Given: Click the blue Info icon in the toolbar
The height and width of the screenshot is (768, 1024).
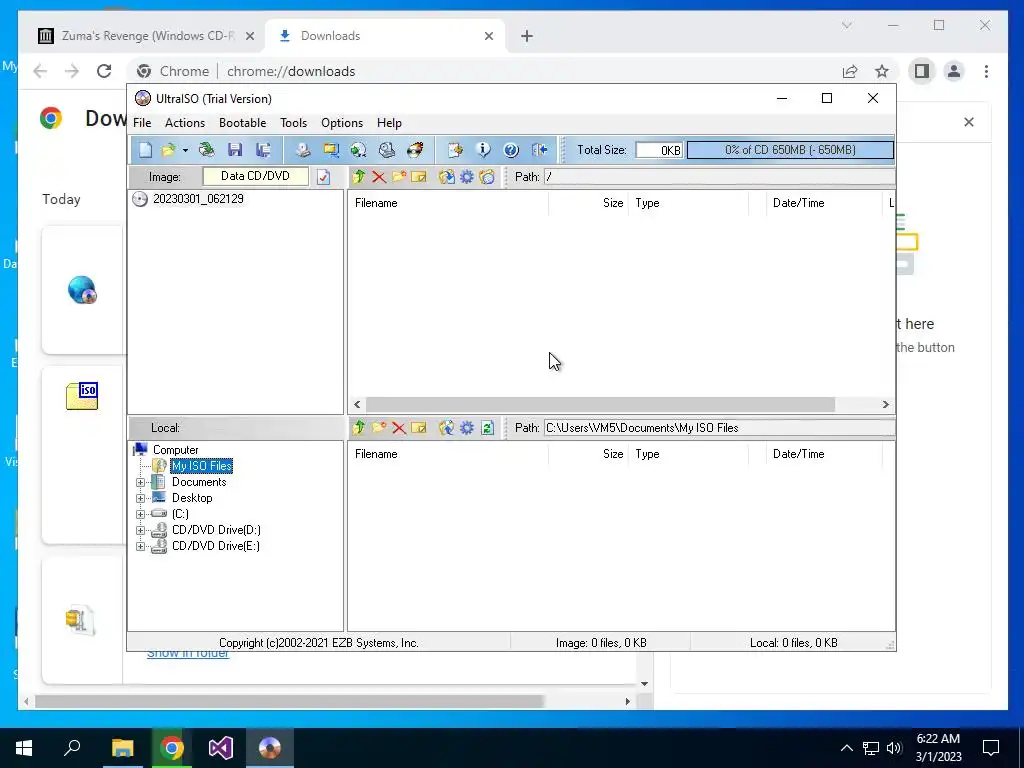Looking at the screenshot, I should click(483, 150).
